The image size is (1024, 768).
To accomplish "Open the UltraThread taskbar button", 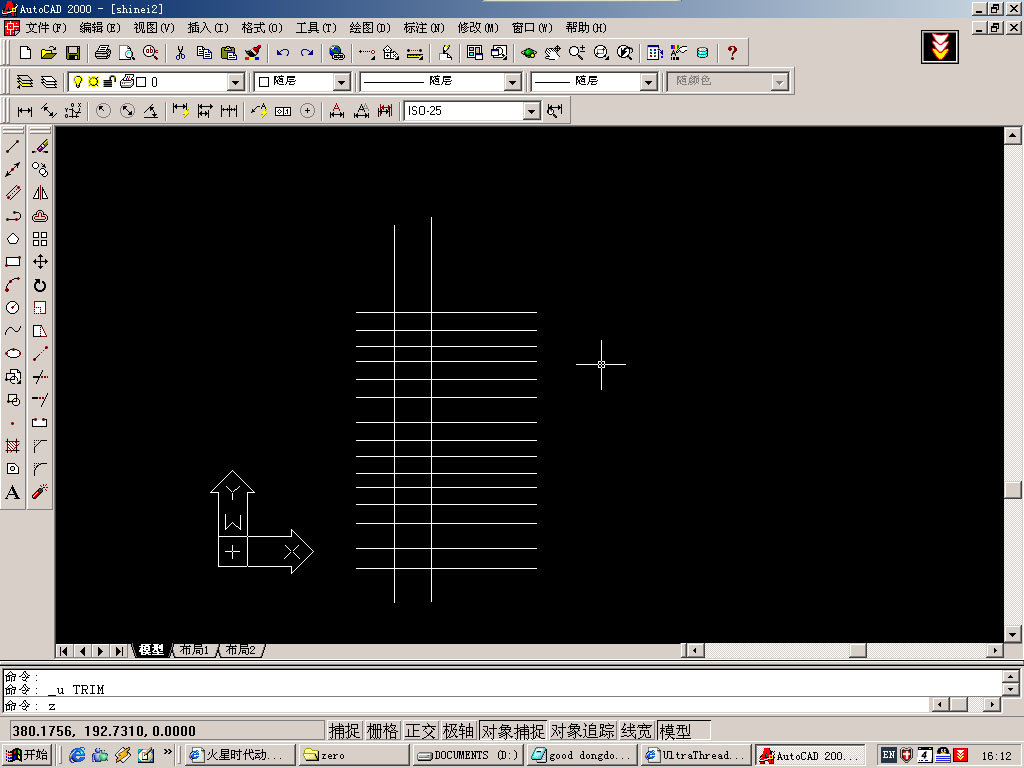I will (696, 755).
